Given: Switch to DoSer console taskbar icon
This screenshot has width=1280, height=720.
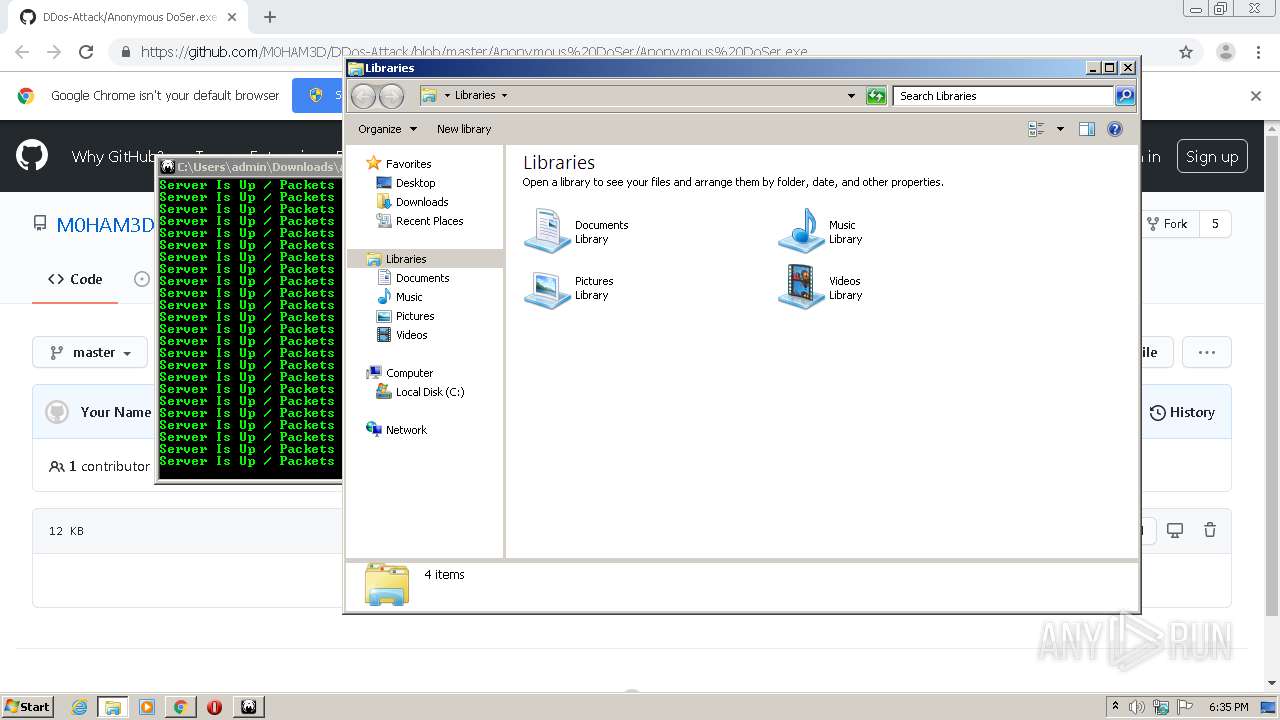Looking at the screenshot, I should coord(249,707).
